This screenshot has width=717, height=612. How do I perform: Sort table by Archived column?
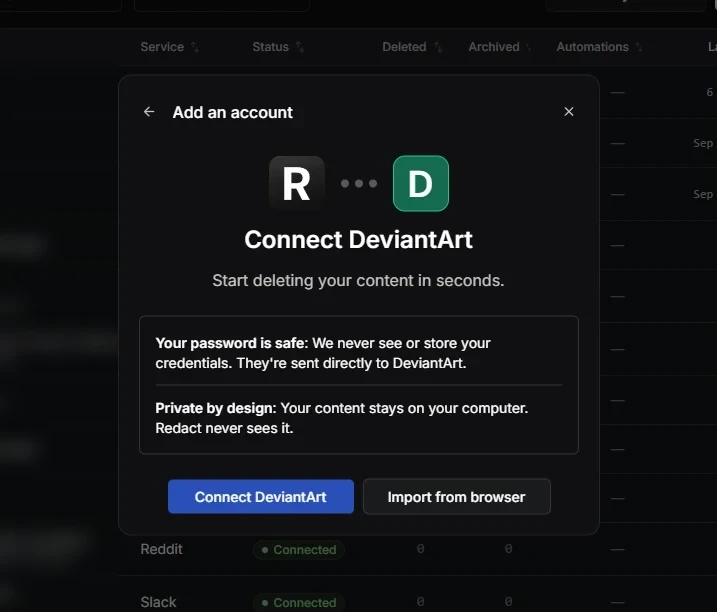[x=500, y=47]
